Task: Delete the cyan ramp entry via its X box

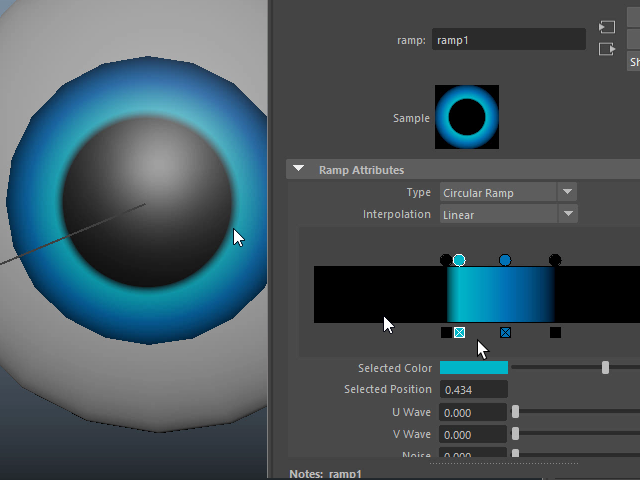Action: pyautogui.click(x=459, y=332)
